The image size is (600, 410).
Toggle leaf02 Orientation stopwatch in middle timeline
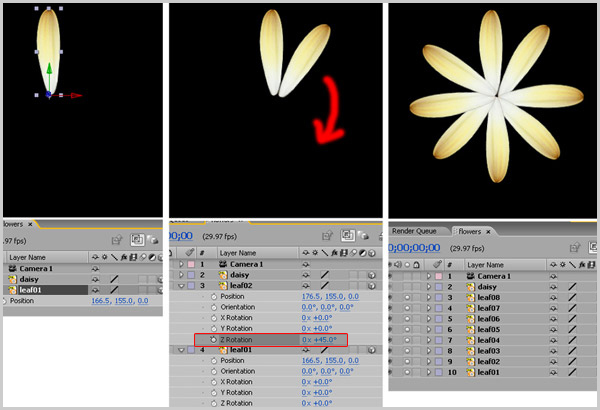click(x=214, y=307)
